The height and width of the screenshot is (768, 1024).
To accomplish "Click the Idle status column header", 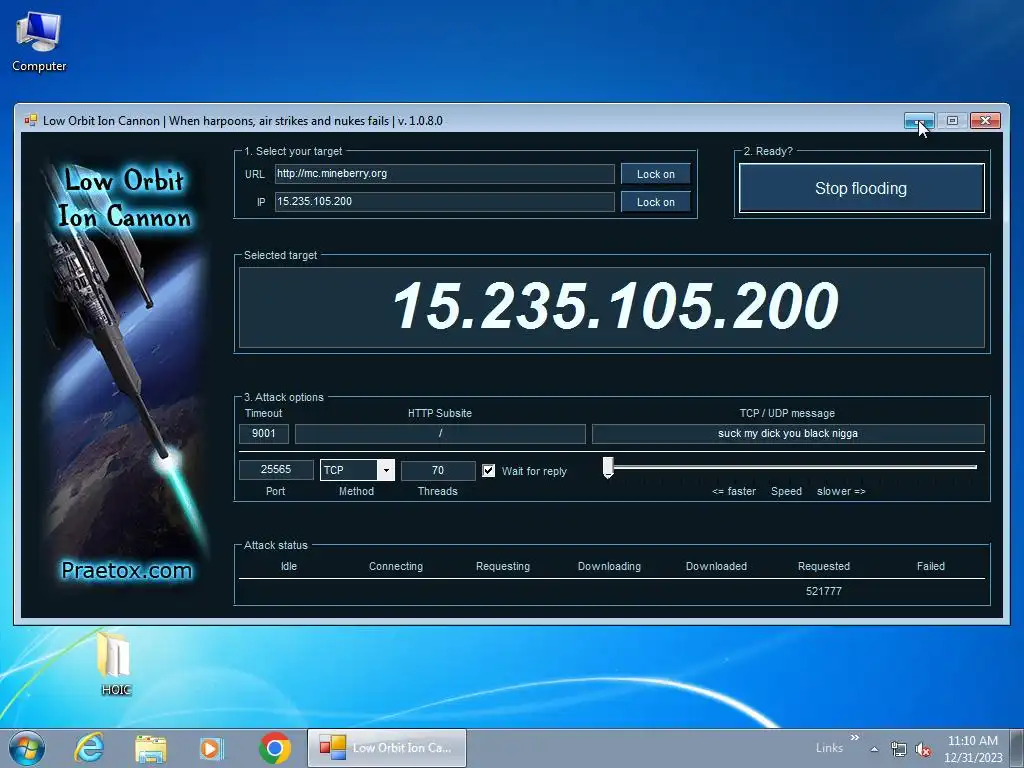I will (x=289, y=566).
